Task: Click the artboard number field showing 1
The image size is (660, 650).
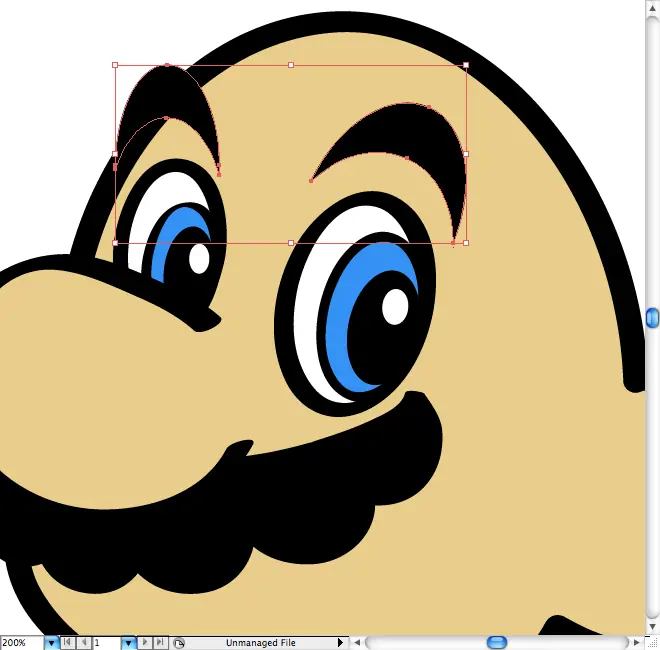Action: coord(106,643)
